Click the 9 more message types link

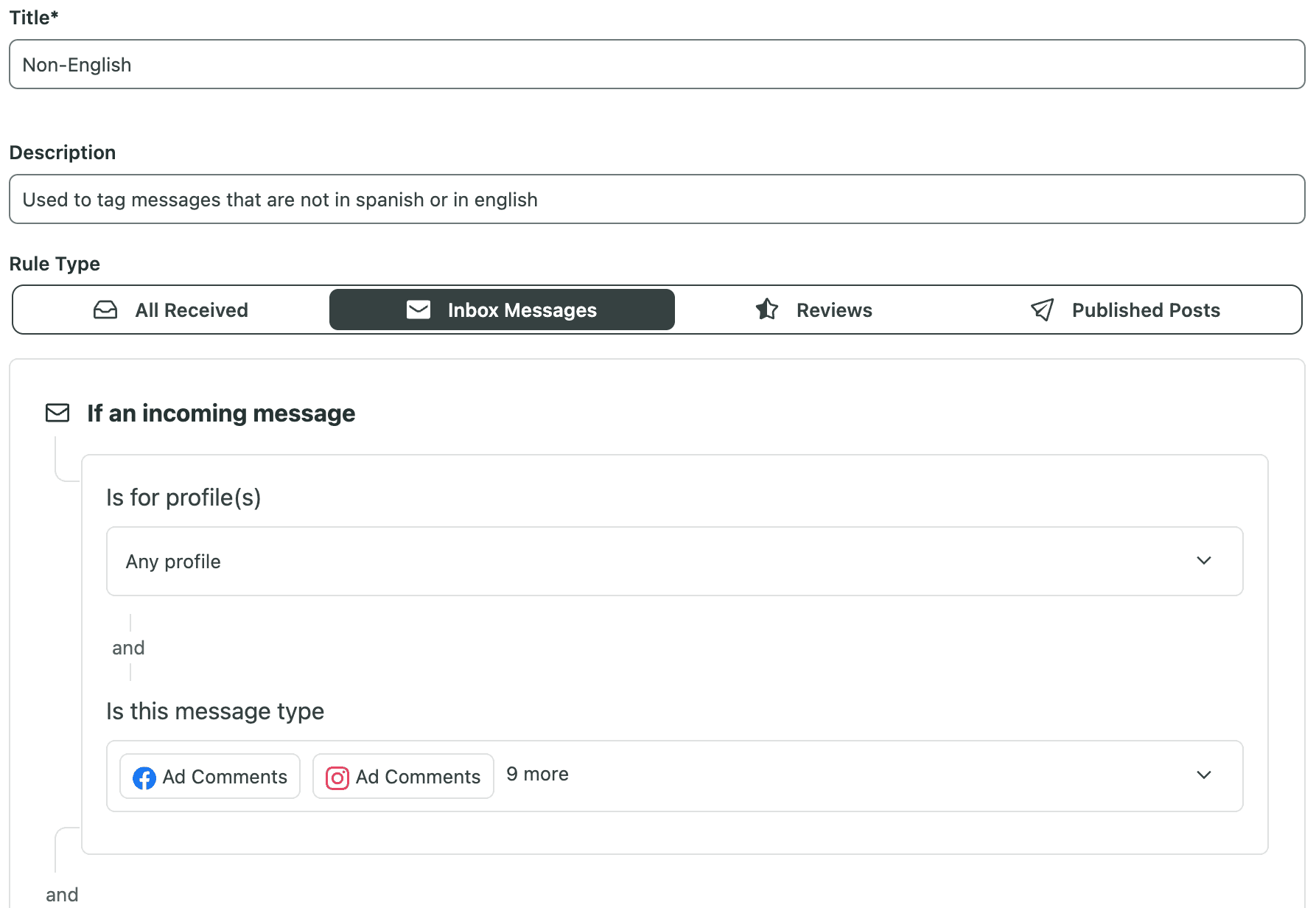[537, 774]
